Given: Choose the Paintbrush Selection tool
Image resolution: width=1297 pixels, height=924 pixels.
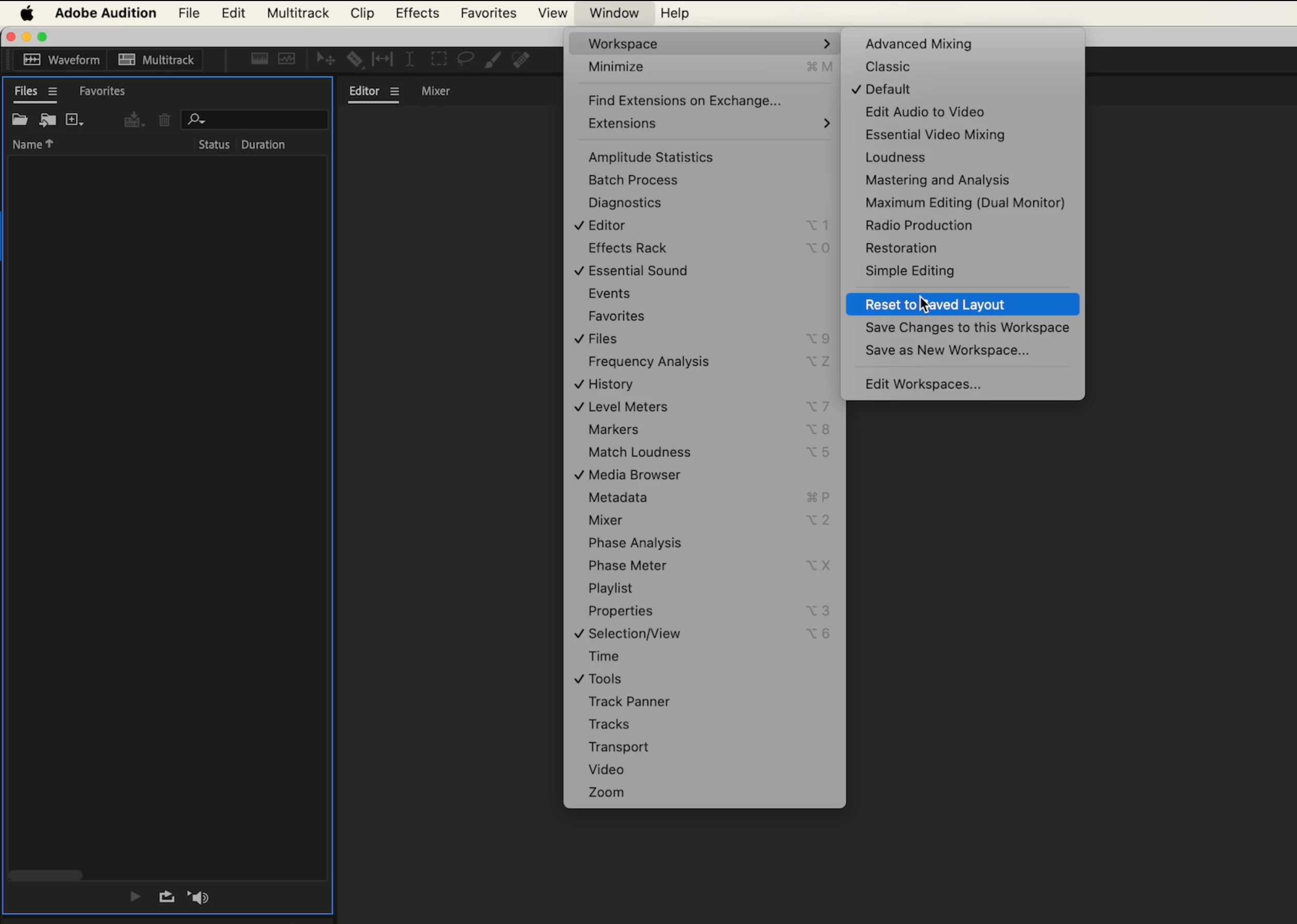Looking at the screenshot, I should click(x=492, y=59).
